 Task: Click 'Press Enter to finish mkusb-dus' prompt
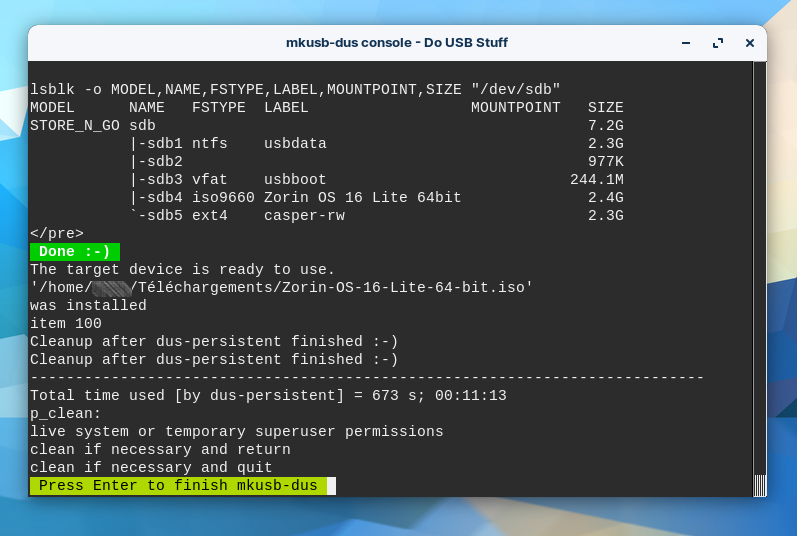[x=178, y=486]
